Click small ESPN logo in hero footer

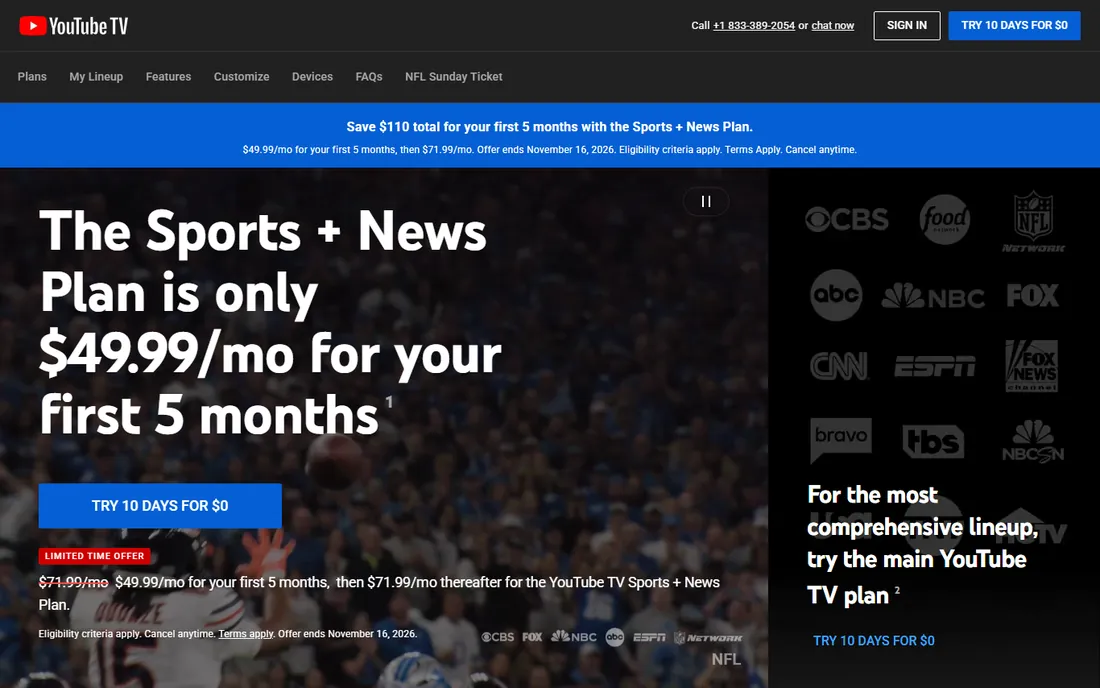coord(649,637)
